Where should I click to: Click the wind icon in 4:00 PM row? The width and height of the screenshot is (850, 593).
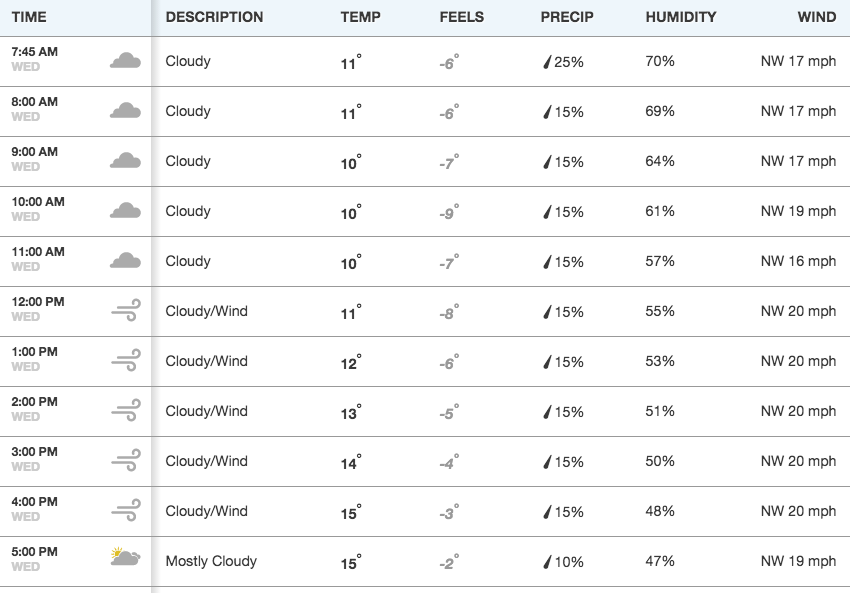(x=126, y=511)
